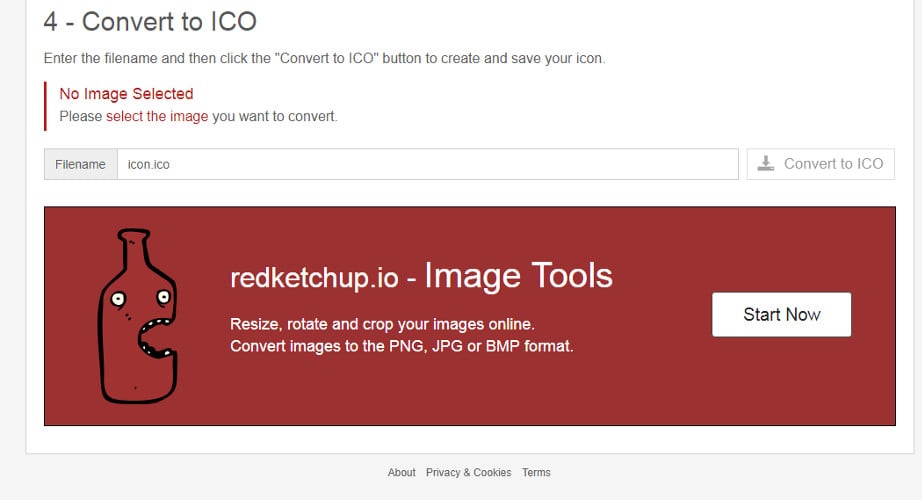
Task: Click the "Enter the filename" instruction text
Action: 324,58
